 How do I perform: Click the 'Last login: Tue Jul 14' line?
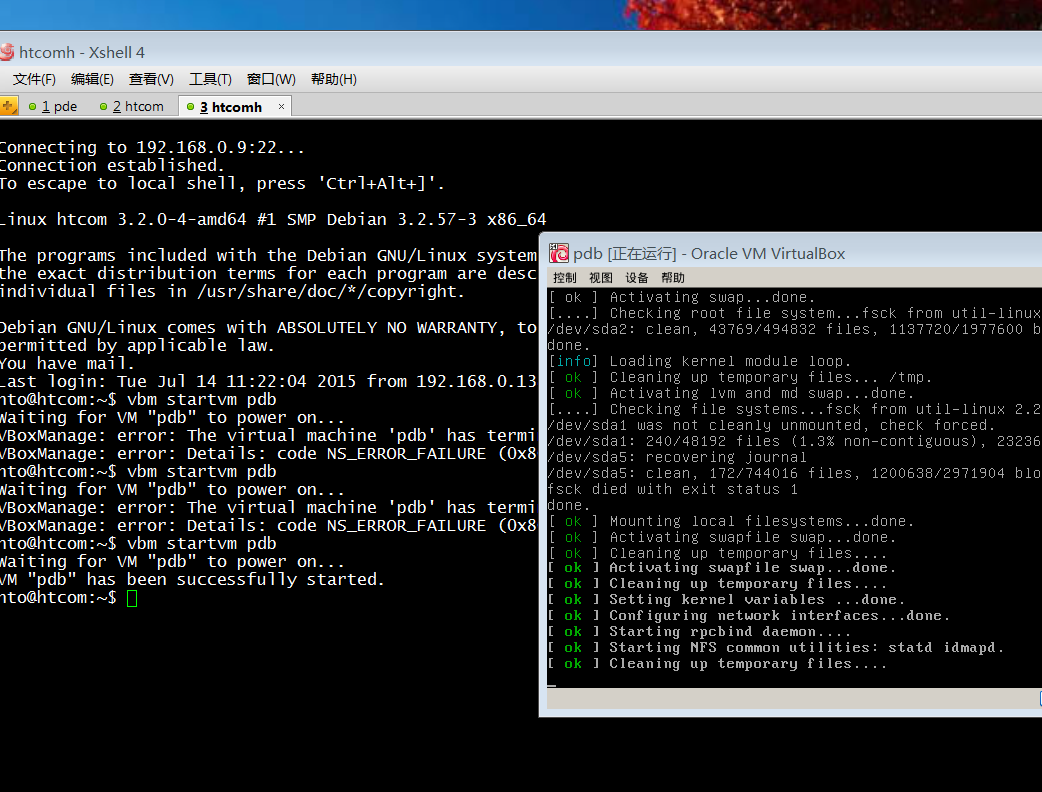[x=268, y=381]
